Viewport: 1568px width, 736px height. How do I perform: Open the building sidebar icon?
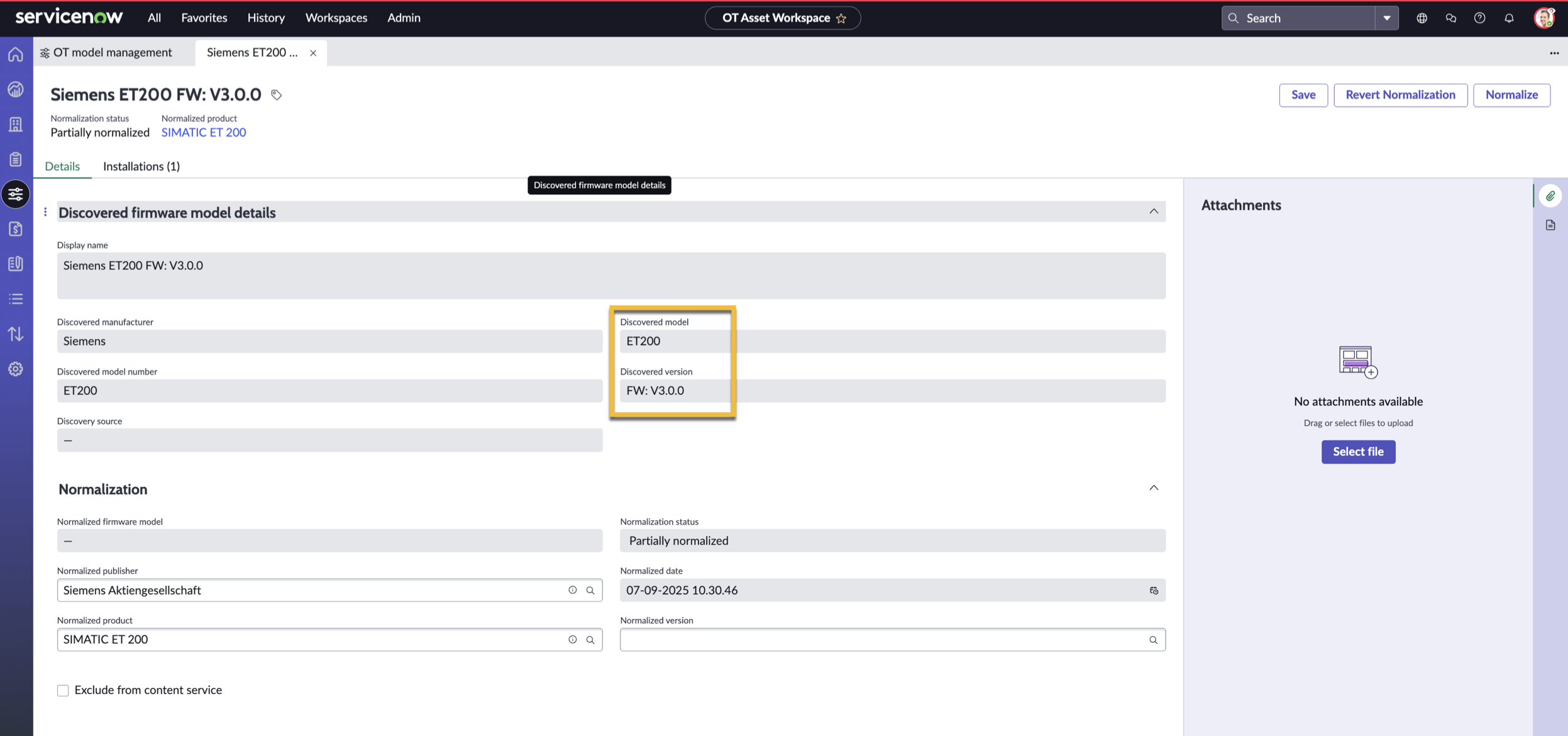[x=16, y=124]
